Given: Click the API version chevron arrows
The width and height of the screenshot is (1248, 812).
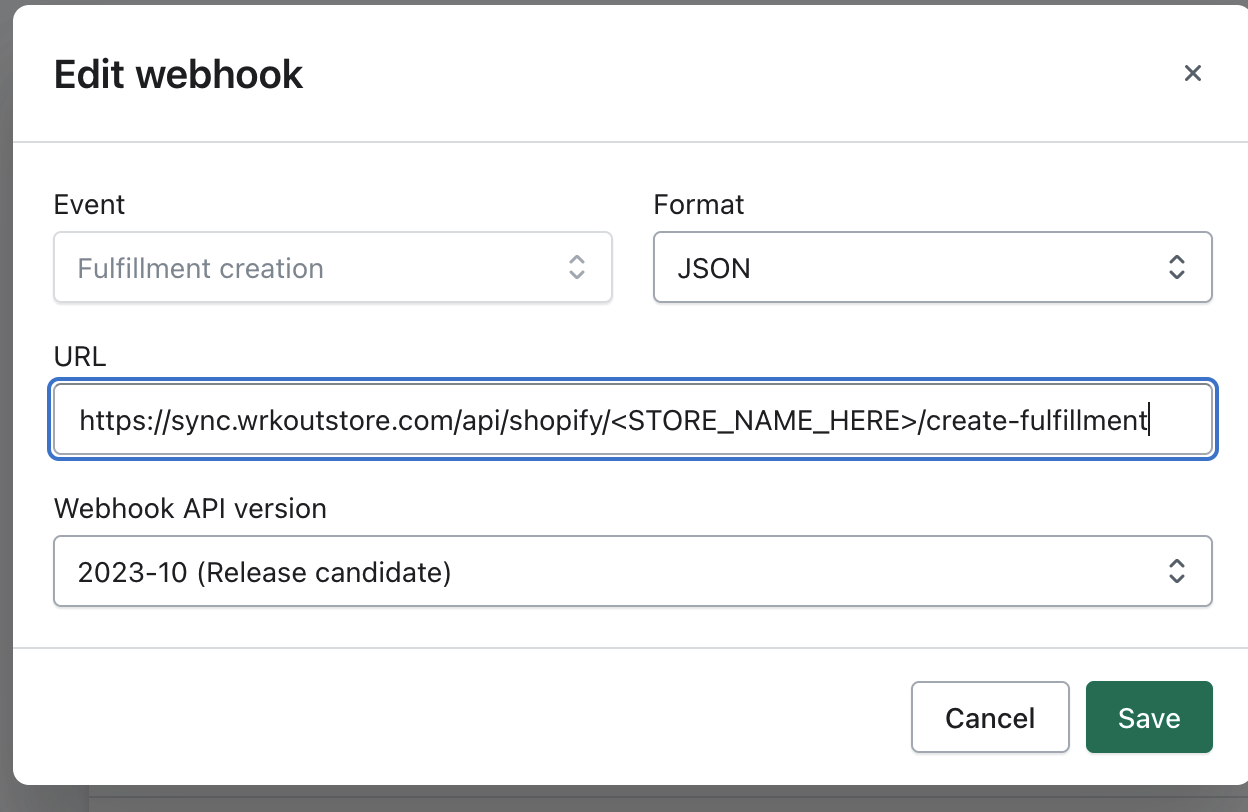Looking at the screenshot, I should [x=1177, y=571].
